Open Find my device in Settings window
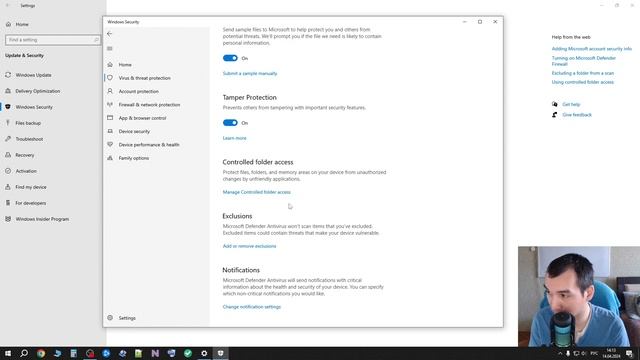640x360 pixels. tap(31, 187)
